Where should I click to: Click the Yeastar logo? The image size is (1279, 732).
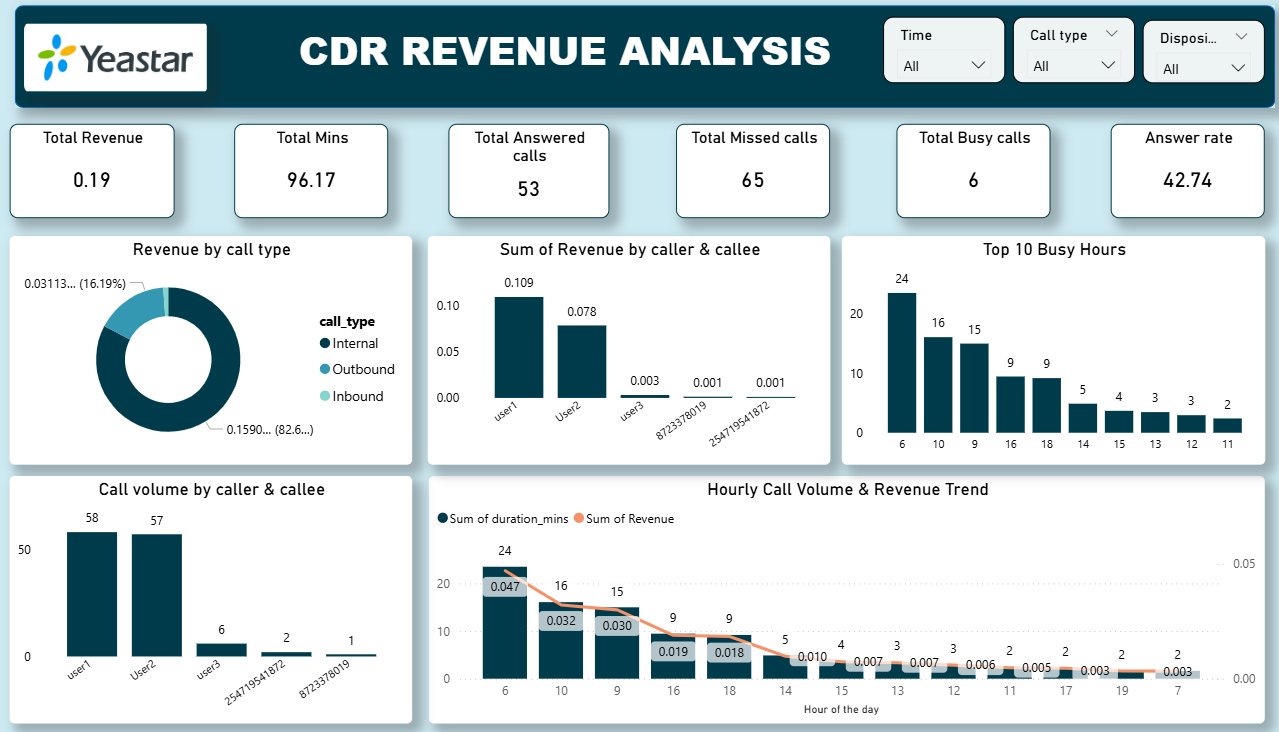[x=115, y=58]
